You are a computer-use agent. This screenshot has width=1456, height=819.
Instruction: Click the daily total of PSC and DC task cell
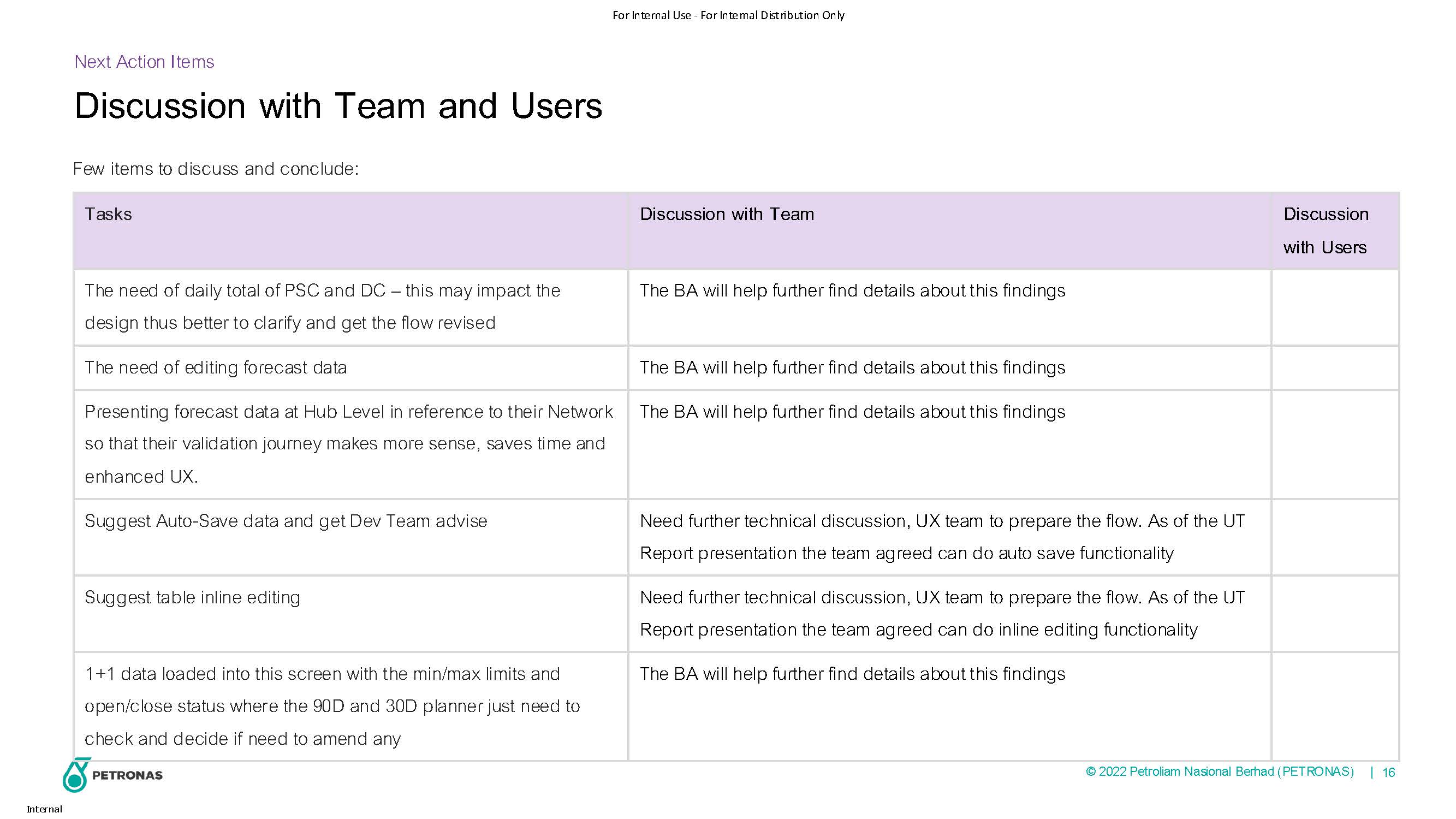pyautogui.click(x=322, y=306)
